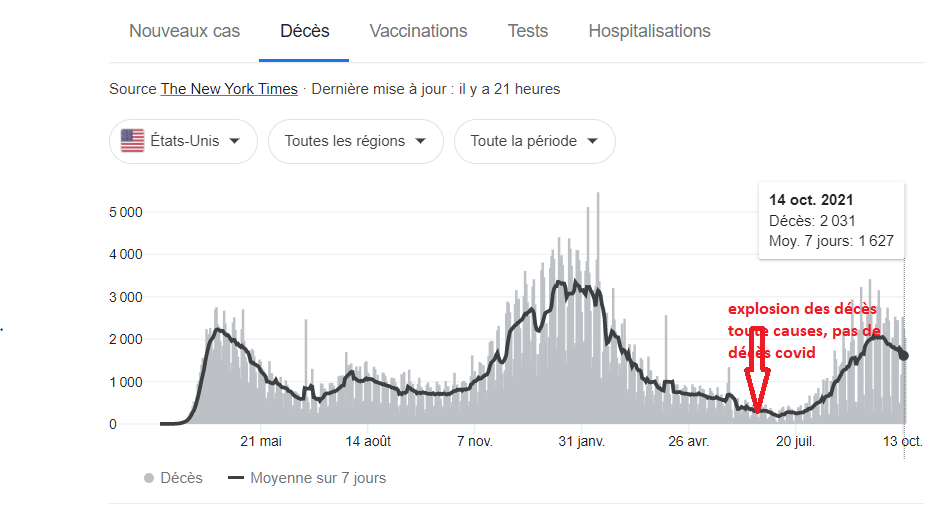Click the gray Décès legend dot
The width and height of the screenshot is (949, 521).
(x=149, y=478)
